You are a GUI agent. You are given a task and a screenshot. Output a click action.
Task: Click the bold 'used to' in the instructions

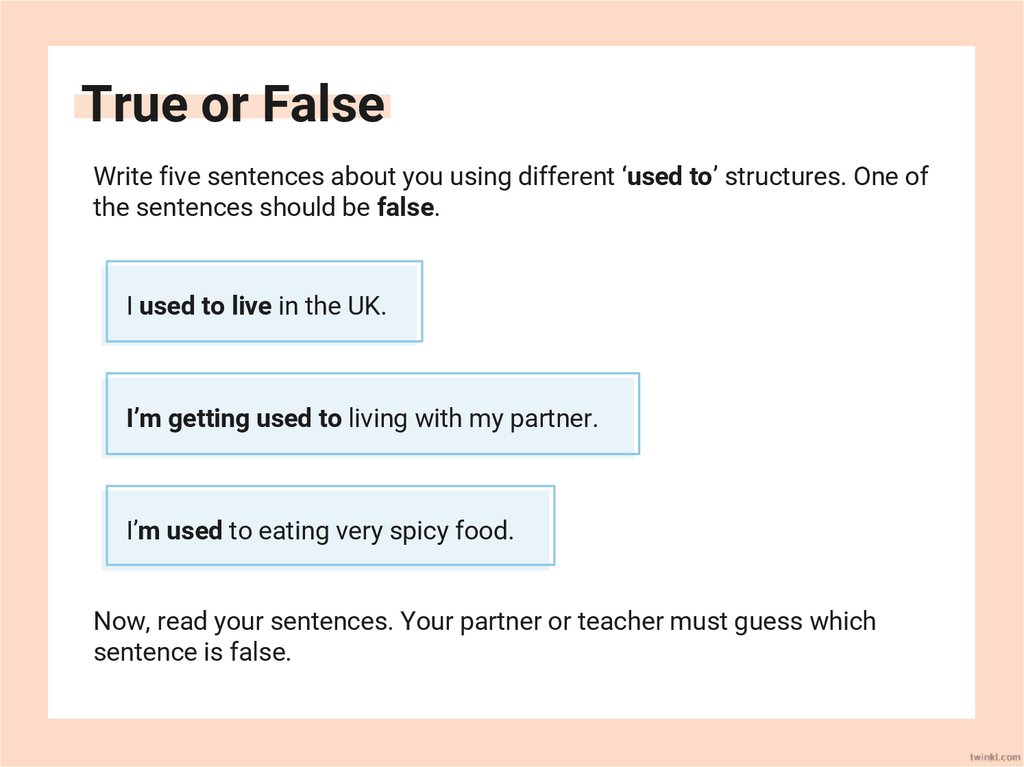tap(669, 177)
